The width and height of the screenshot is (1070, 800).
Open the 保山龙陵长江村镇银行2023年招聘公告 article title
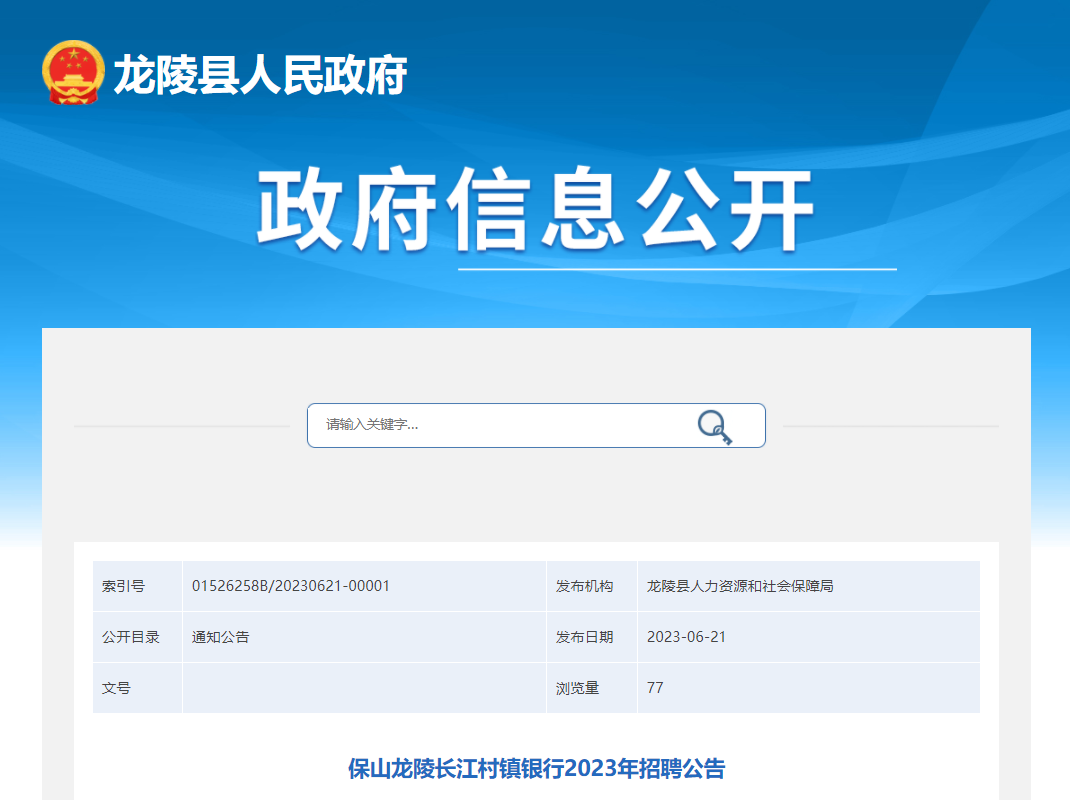[536, 768]
